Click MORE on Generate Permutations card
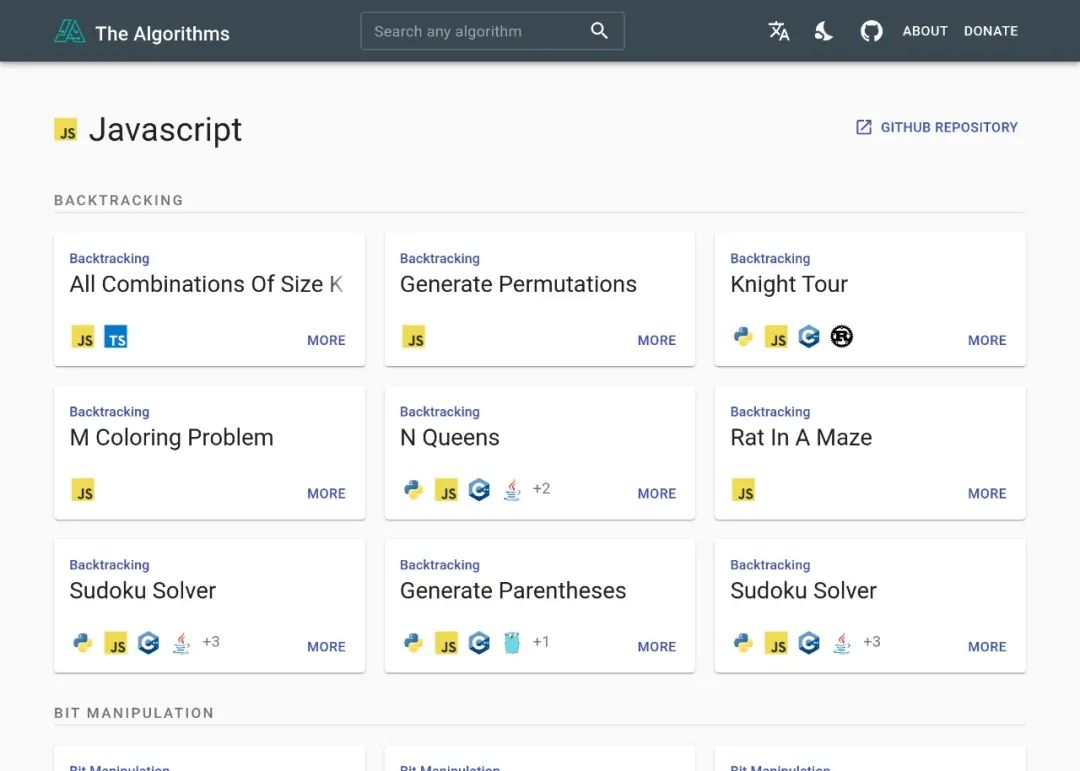 pos(656,340)
